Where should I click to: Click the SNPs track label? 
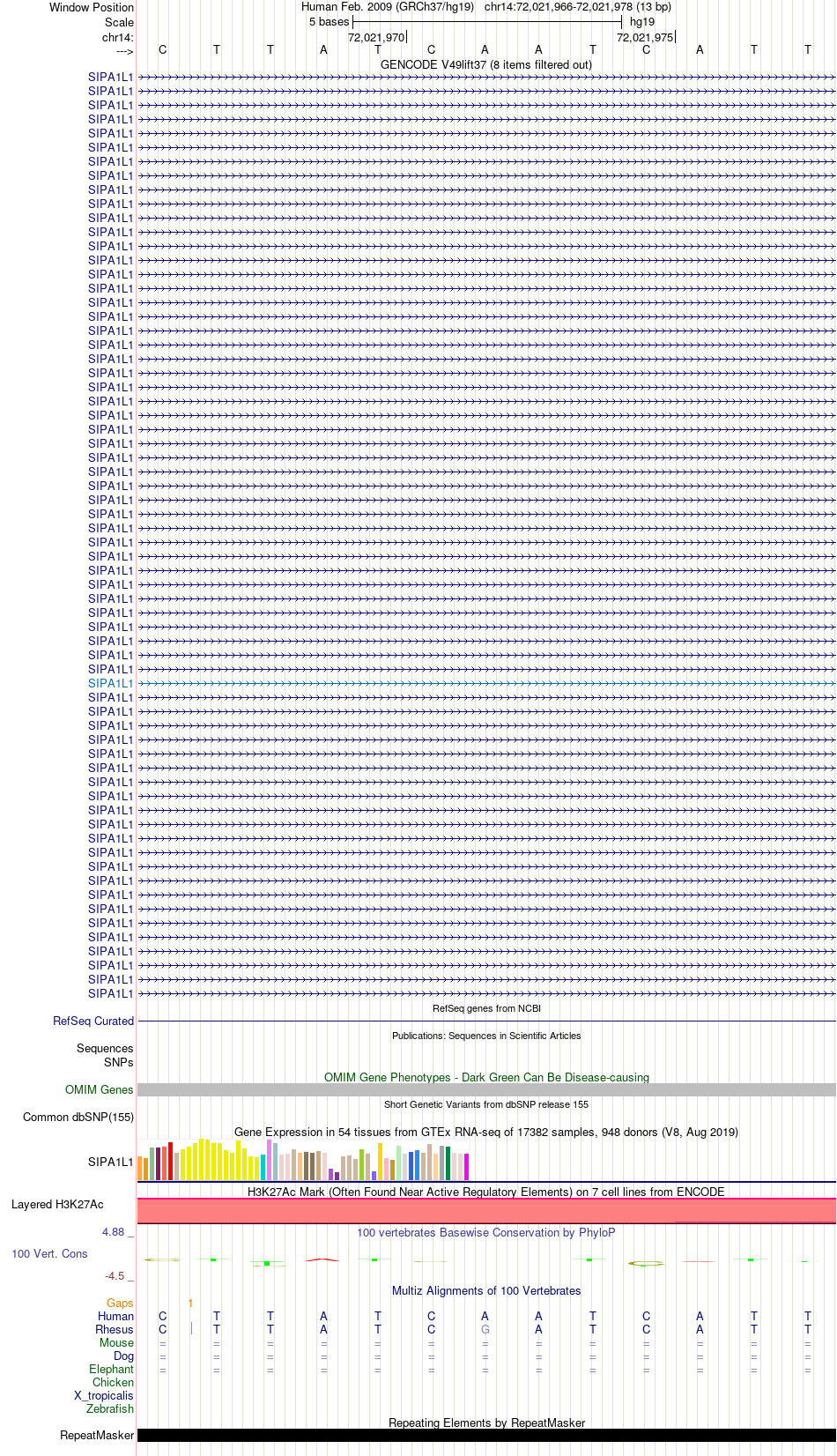coord(119,1062)
